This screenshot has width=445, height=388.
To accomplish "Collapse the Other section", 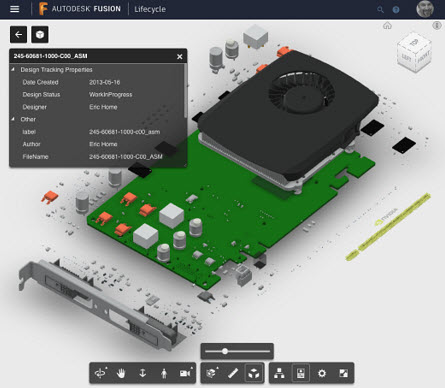I will pos(13,119).
